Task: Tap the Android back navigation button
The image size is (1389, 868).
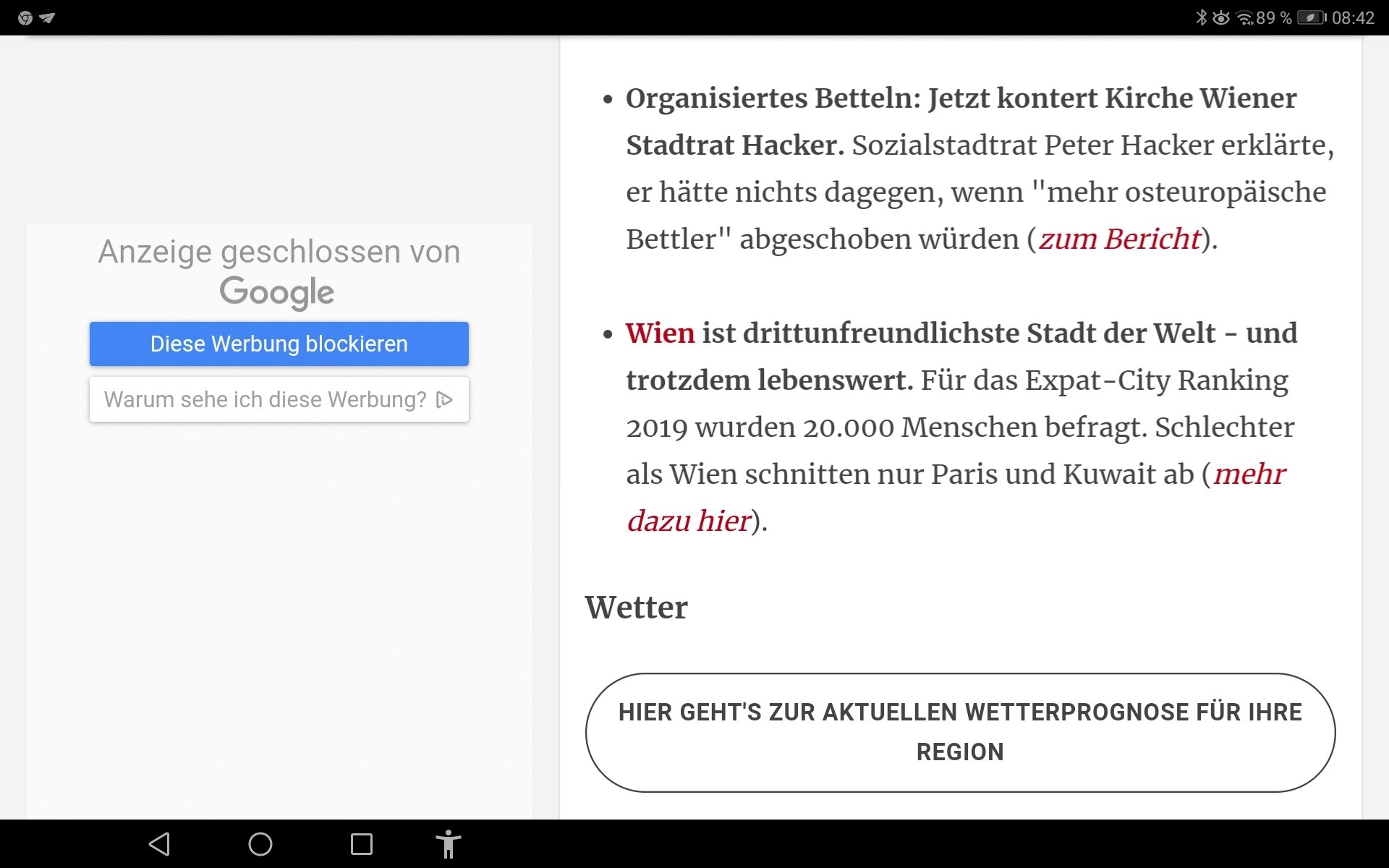Action: [159, 844]
